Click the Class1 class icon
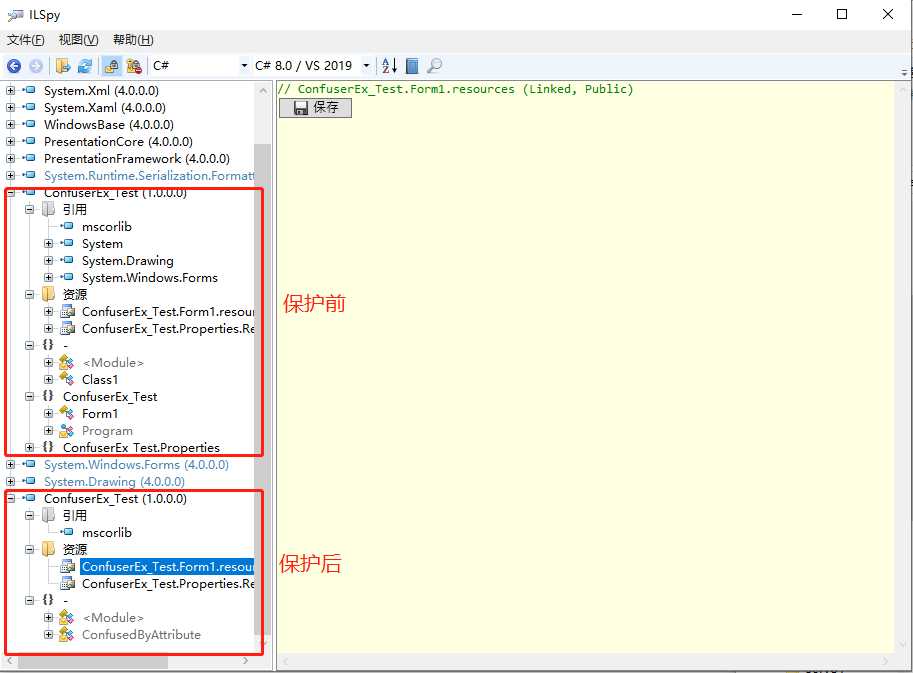 click(x=67, y=380)
